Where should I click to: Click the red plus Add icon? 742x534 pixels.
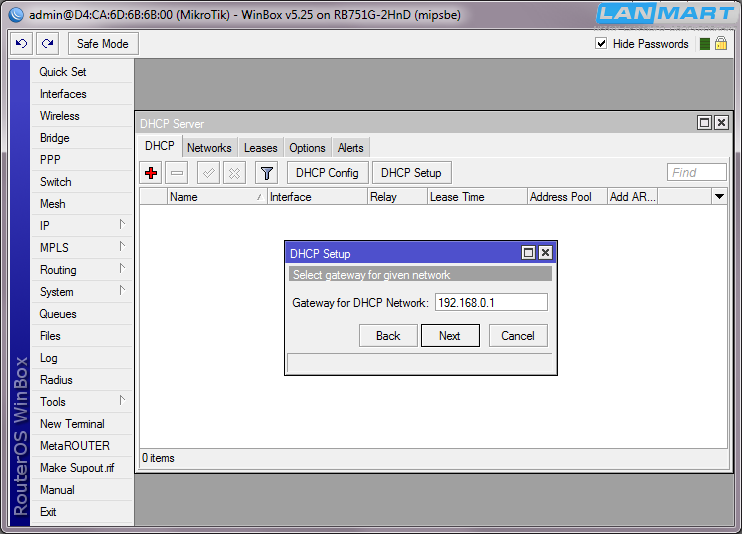pos(151,173)
